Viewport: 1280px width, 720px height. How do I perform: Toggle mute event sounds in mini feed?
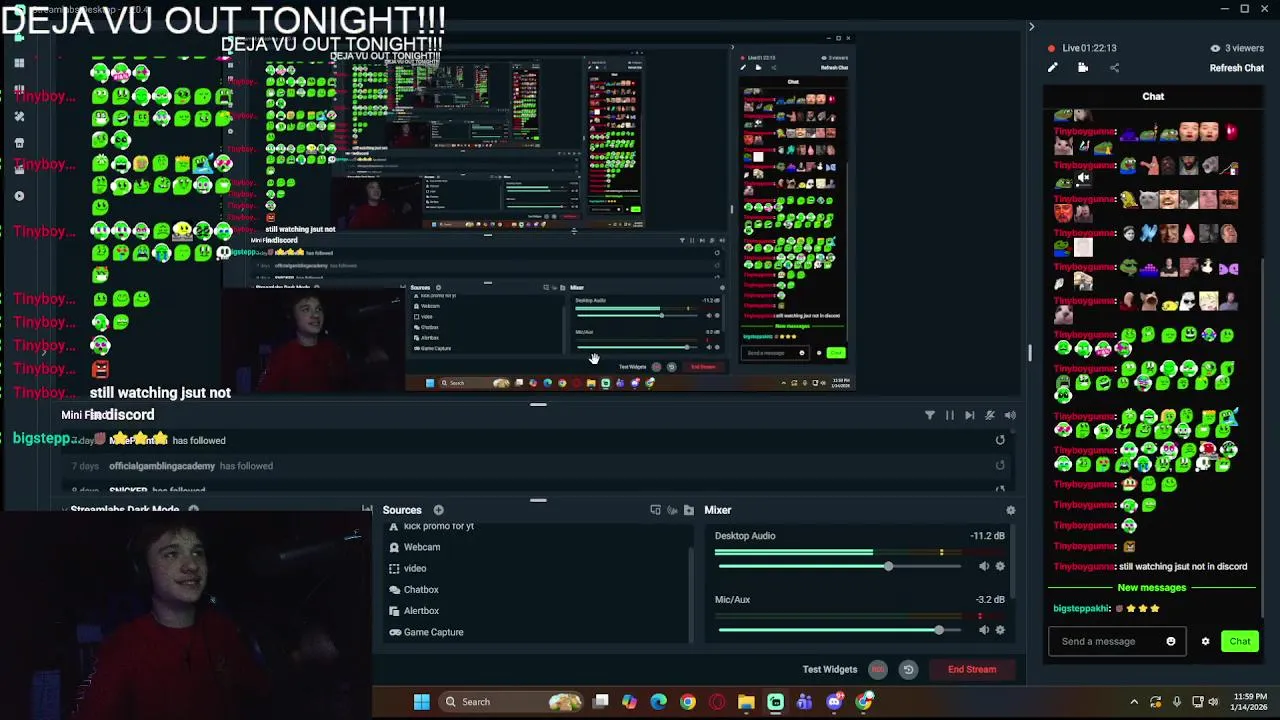point(989,415)
